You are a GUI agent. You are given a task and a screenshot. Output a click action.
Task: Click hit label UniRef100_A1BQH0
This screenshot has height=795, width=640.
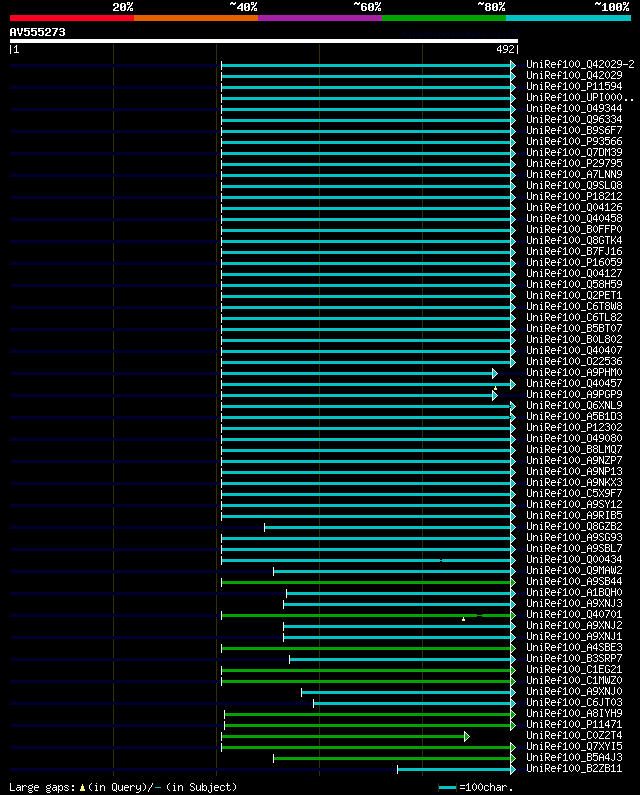click(x=574, y=593)
